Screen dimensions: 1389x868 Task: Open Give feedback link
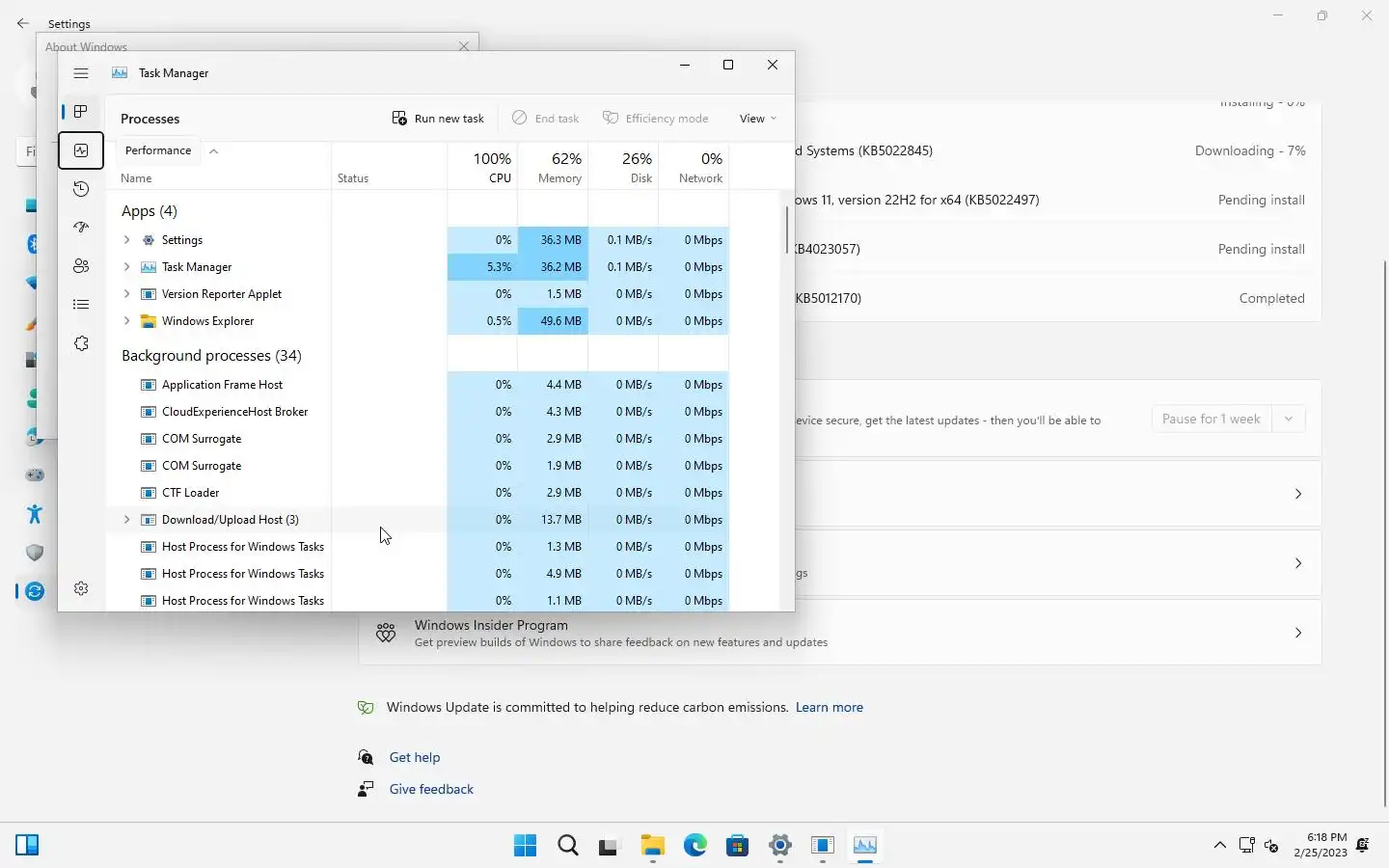(x=431, y=789)
